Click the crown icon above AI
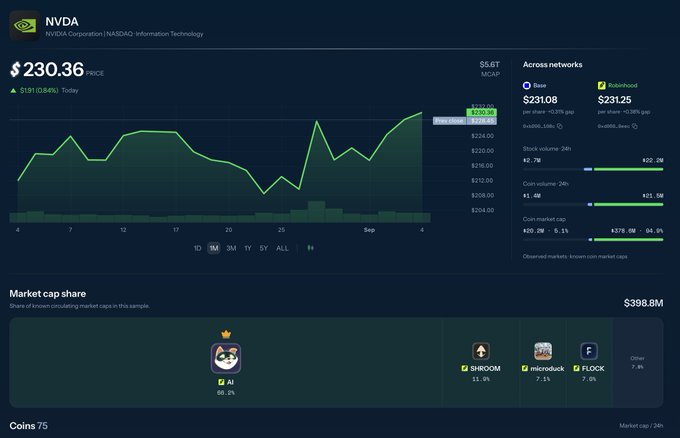This screenshot has height=438, width=680. point(226,334)
